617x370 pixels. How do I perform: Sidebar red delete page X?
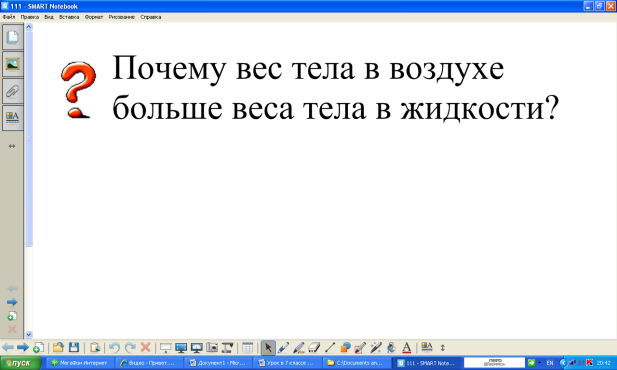pyautogui.click(x=12, y=329)
